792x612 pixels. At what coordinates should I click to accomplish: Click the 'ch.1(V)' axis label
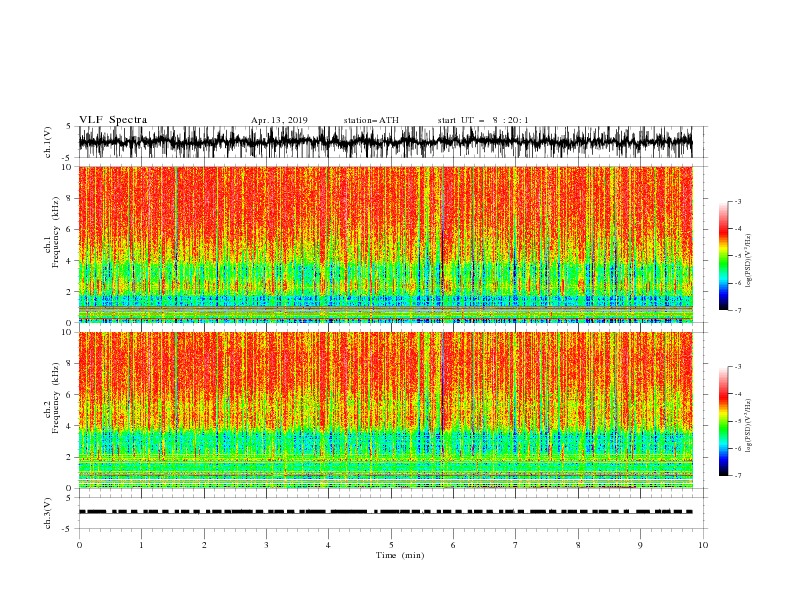click(x=48, y=142)
